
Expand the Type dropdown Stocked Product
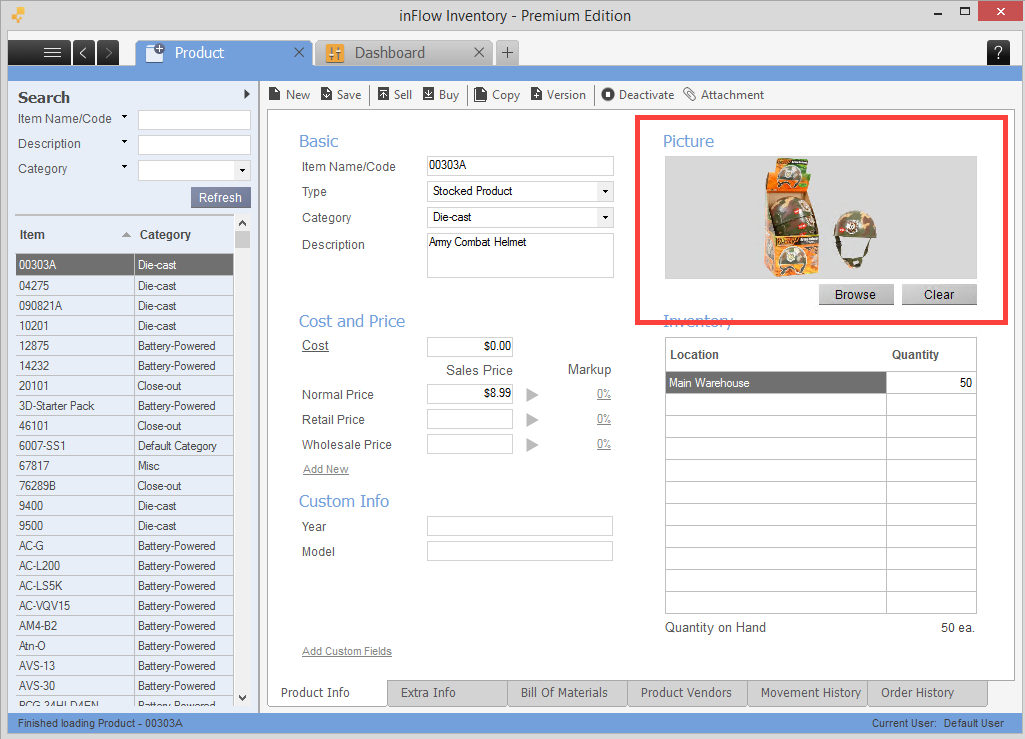605,192
